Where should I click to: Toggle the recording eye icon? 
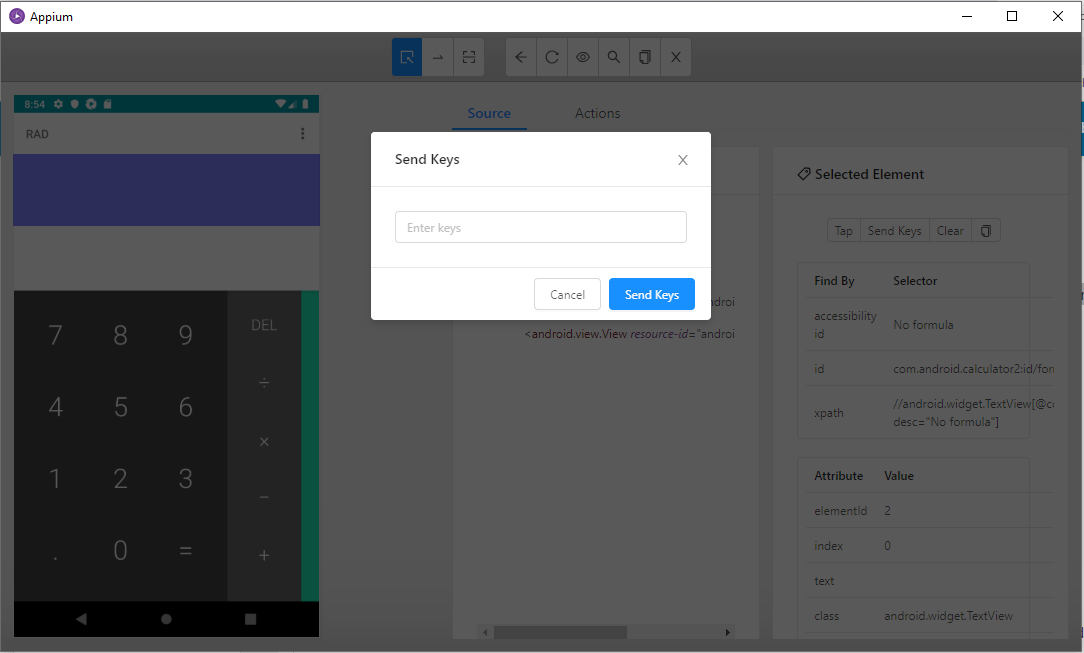pyautogui.click(x=583, y=58)
